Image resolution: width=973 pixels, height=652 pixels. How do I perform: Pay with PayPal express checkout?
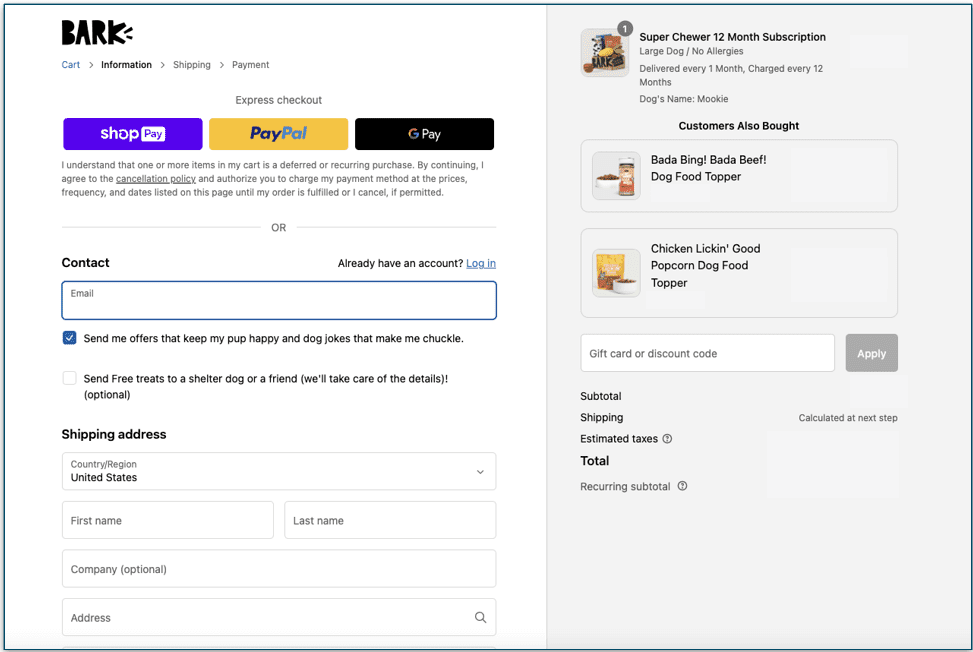tap(278, 133)
